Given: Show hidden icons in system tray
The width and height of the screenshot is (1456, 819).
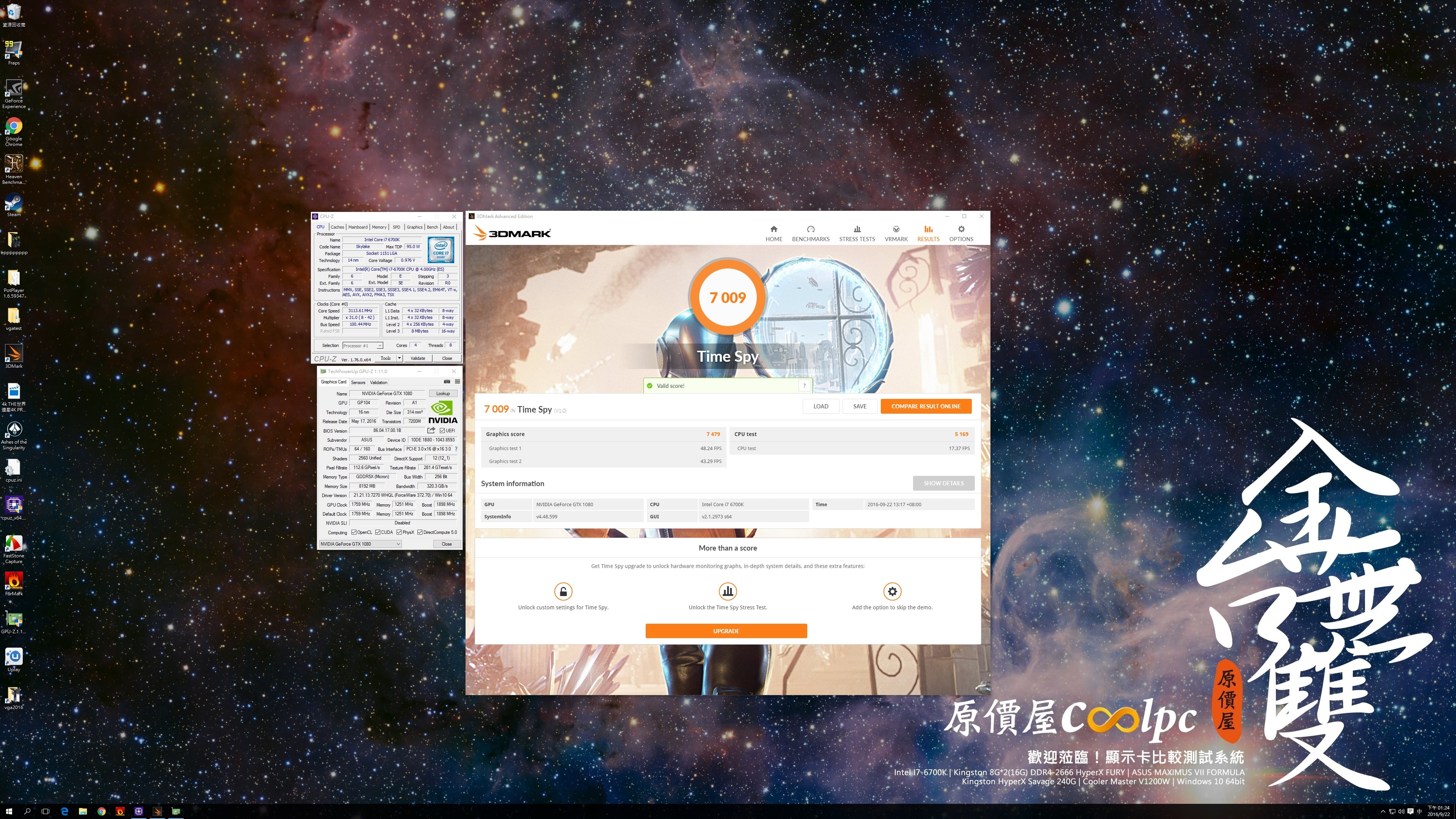Looking at the screenshot, I should [x=1383, y=812].
